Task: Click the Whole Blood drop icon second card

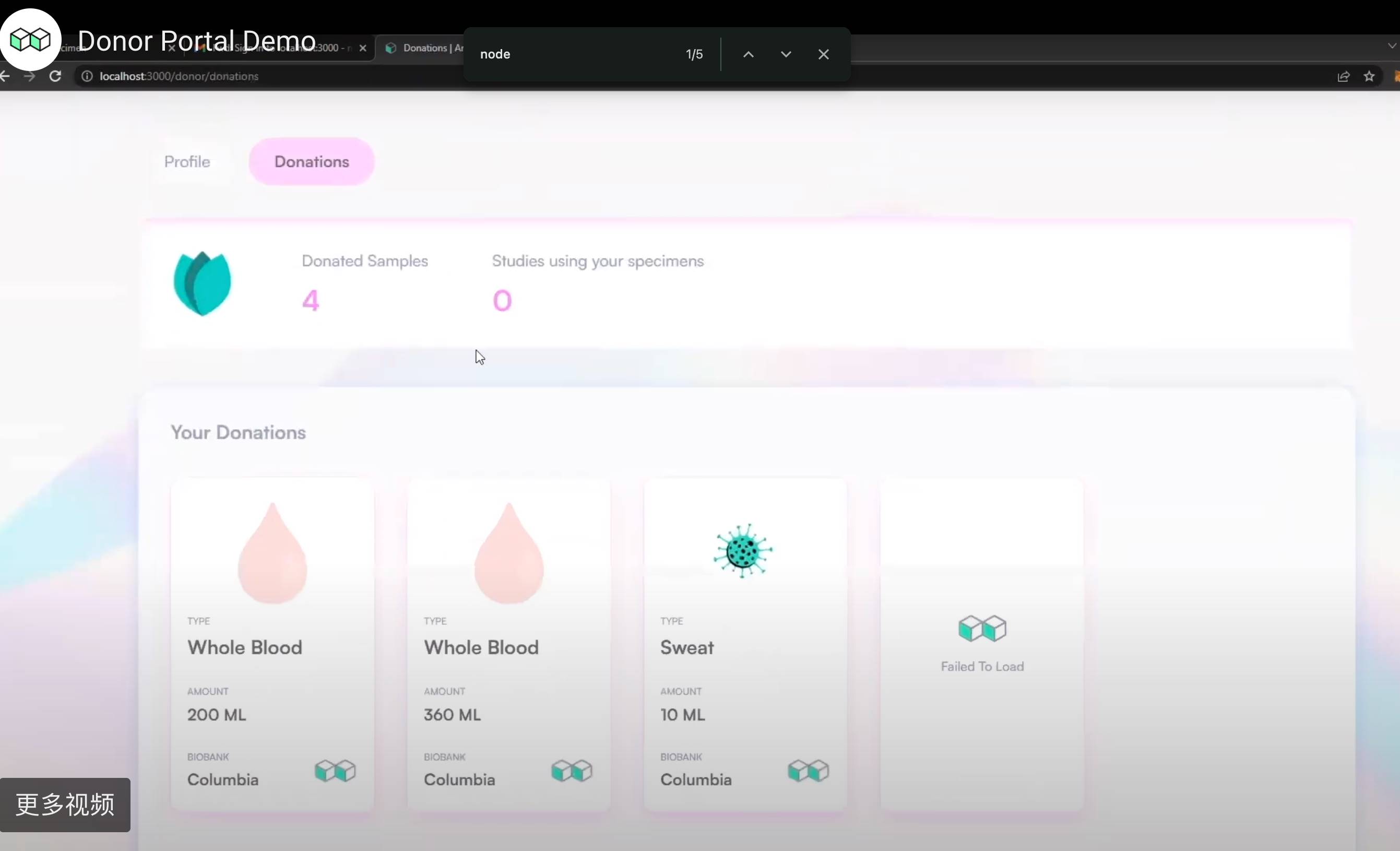Action: 509,553
